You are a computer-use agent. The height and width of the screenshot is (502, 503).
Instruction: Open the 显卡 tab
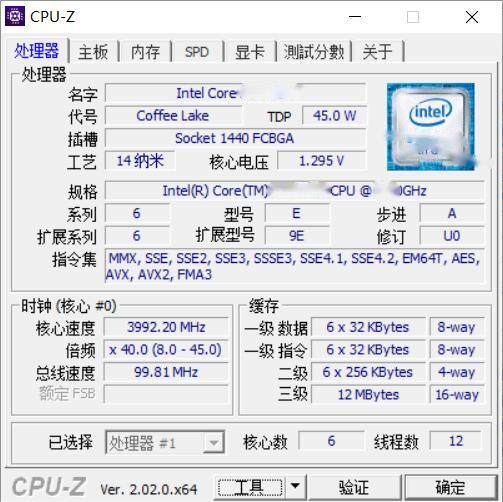coord(250,52)
